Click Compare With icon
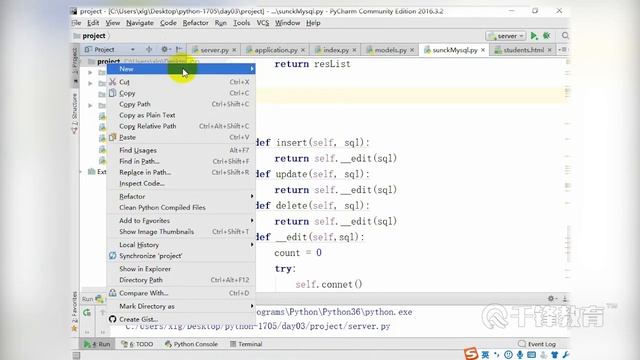Image resolution: width=640 pixels, height=360 pixels. coord(113,293)
